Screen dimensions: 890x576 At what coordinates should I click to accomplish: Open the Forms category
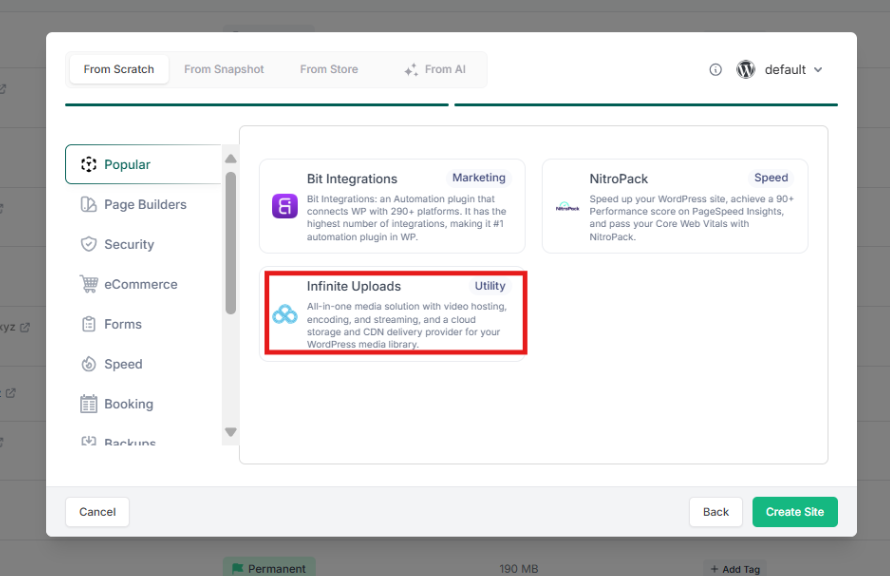(x=111, y=324)
